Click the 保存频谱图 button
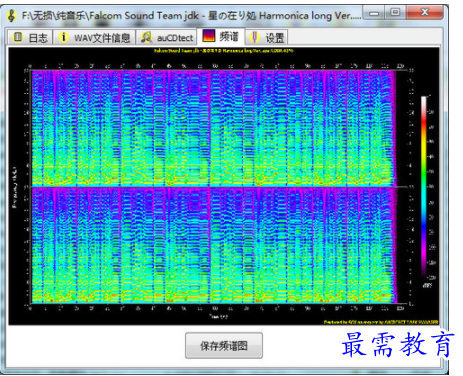The height and width of the screenshot is (376, 463). [224, 346]
